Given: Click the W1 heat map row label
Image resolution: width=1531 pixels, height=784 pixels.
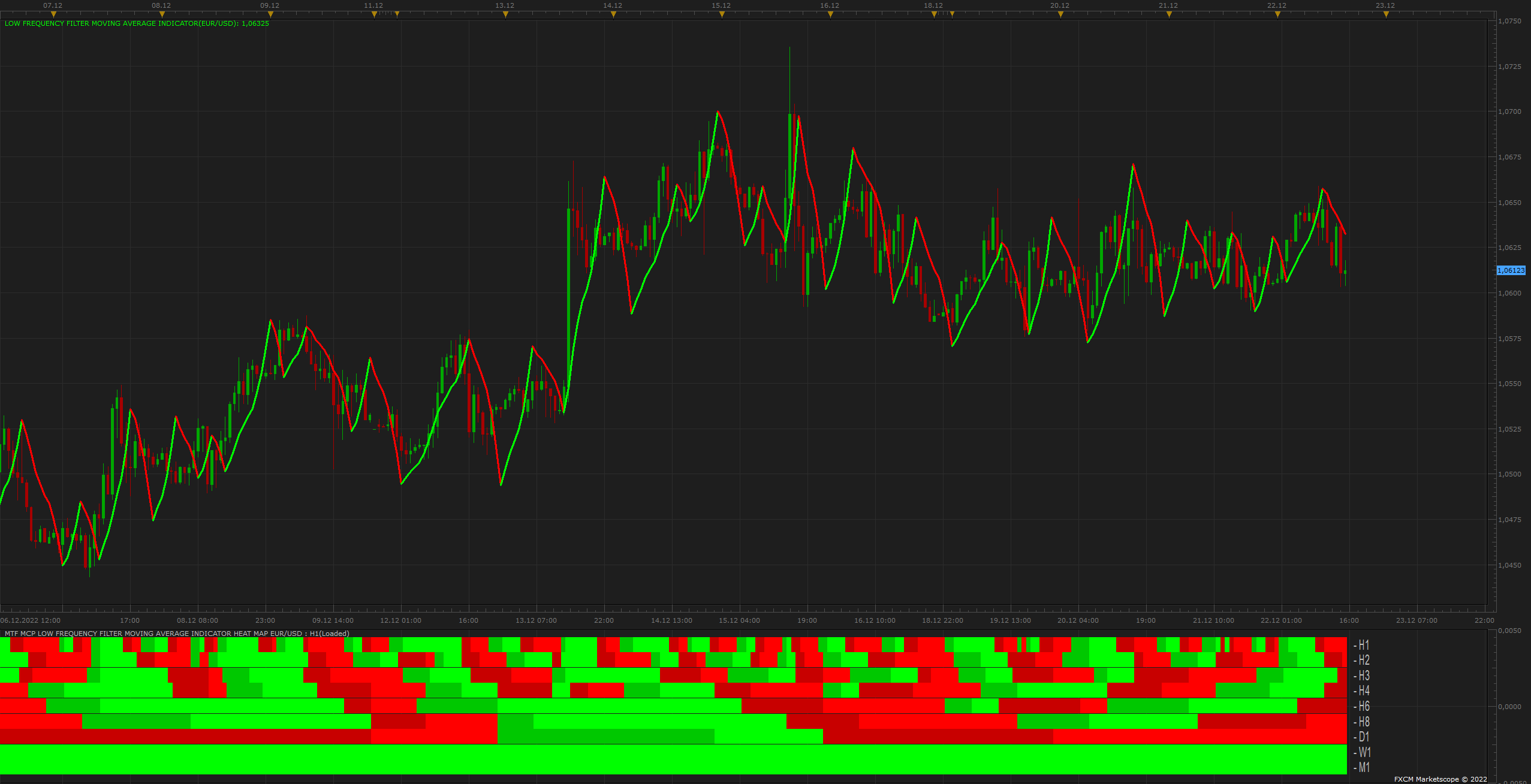Looking at the screenshot, I should [x=1361, y=752].
